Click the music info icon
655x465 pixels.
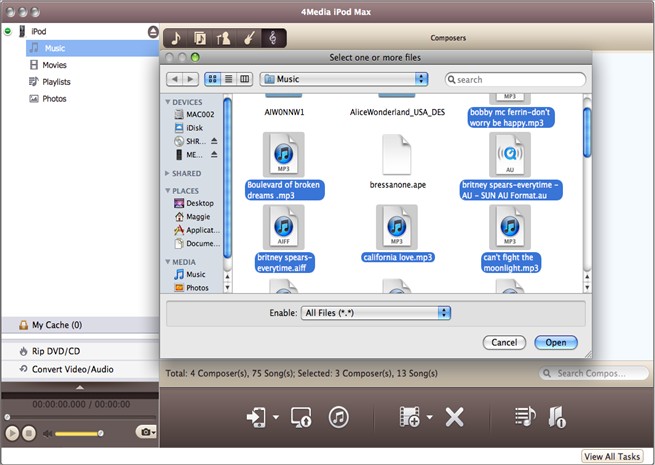tap(557, 417)
